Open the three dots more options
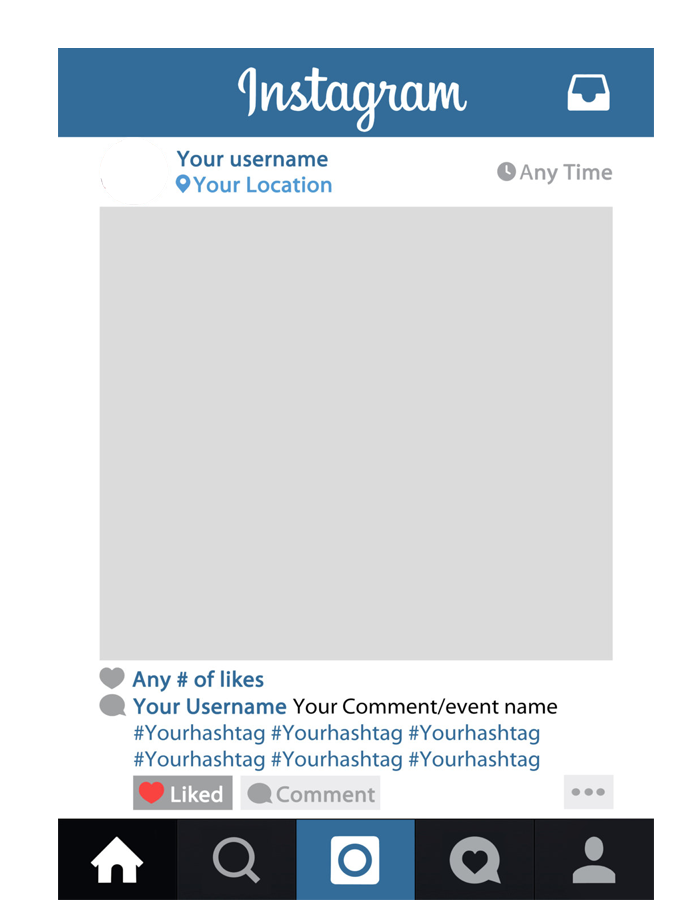This screenshot has height=900, width=700. (x=588, y=792)
